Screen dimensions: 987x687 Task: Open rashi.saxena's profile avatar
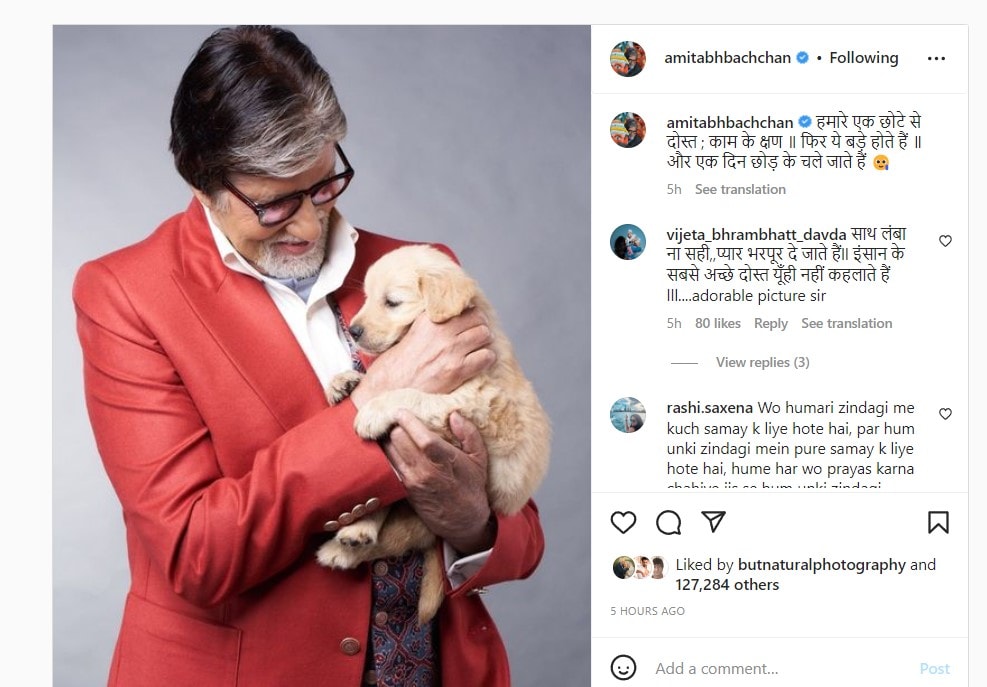tap(628, 415)
